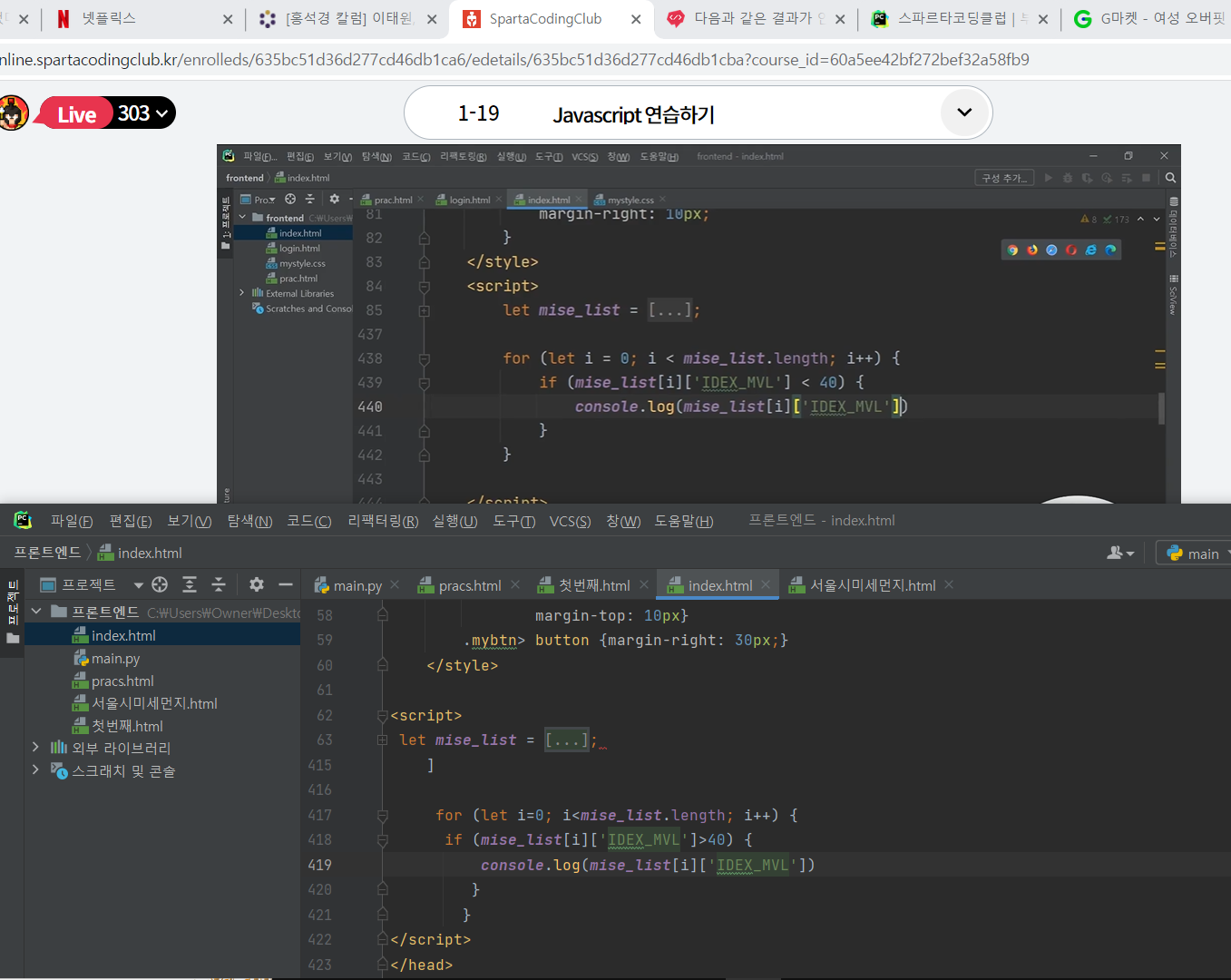Expand the 외부 라이브러리 node
Screen dimensions: 1231x980
click(x=36, y=747)
